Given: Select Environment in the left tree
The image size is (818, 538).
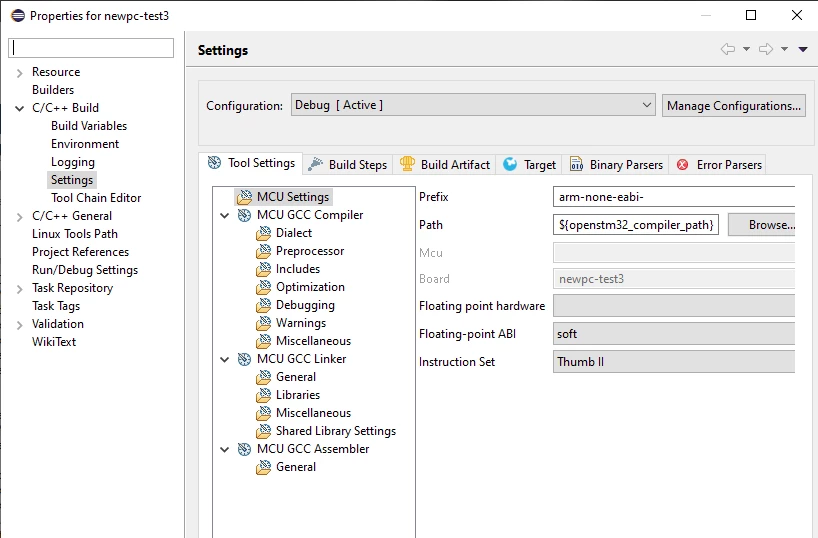Looking at the screenshot, I should pyautogui.click(x=85, y=144).
